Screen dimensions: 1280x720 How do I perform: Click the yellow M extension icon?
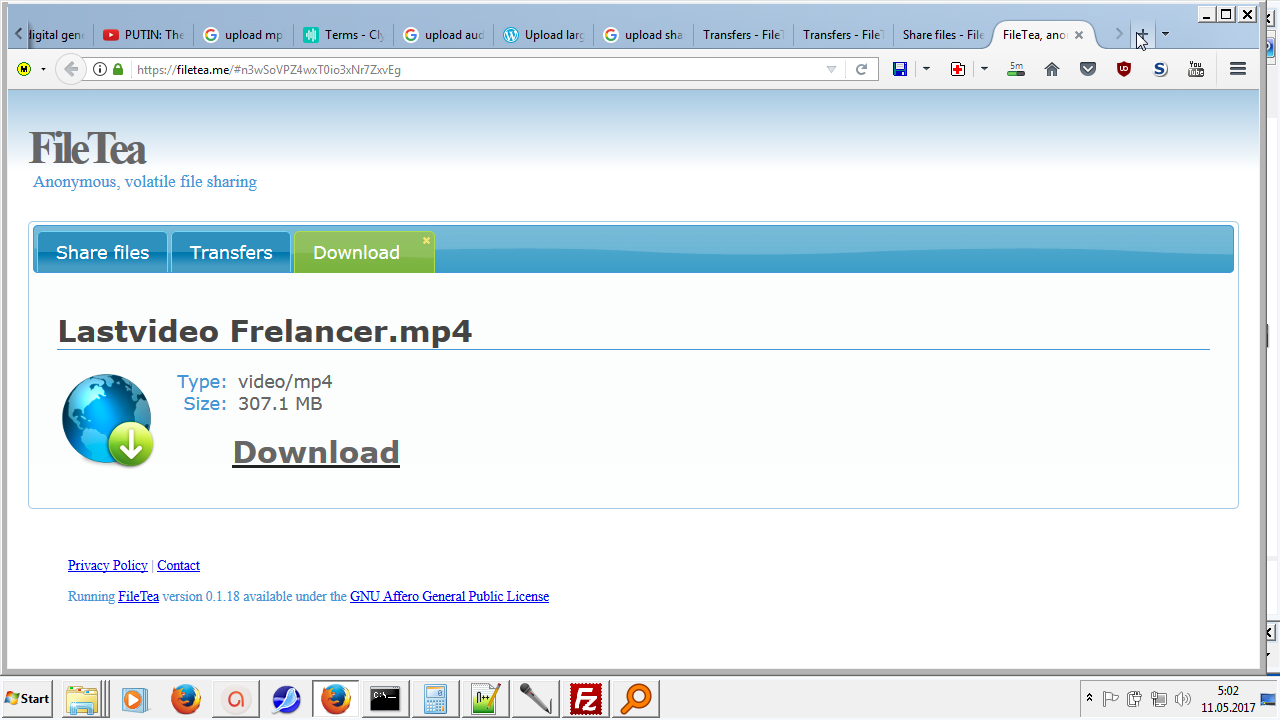24,69
